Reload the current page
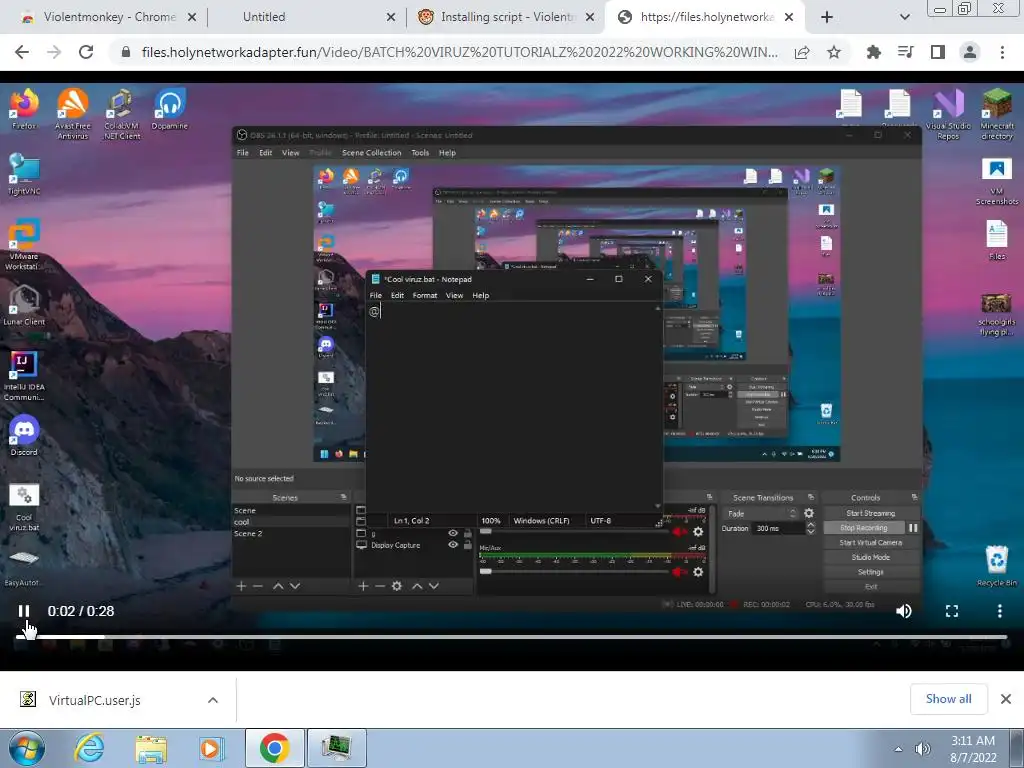1024x768 pixels. click(86, 52)
